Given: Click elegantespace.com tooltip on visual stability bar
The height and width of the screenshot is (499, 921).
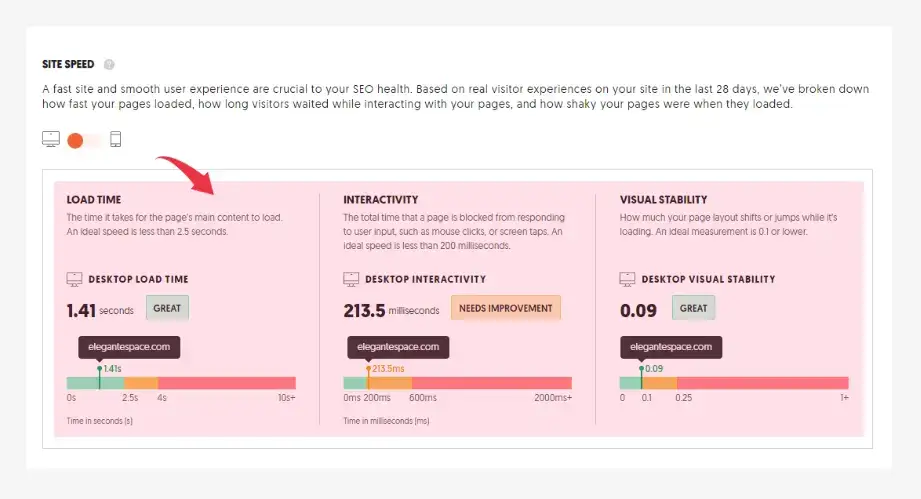Looking at the screenshot, I should click(670, 347).
